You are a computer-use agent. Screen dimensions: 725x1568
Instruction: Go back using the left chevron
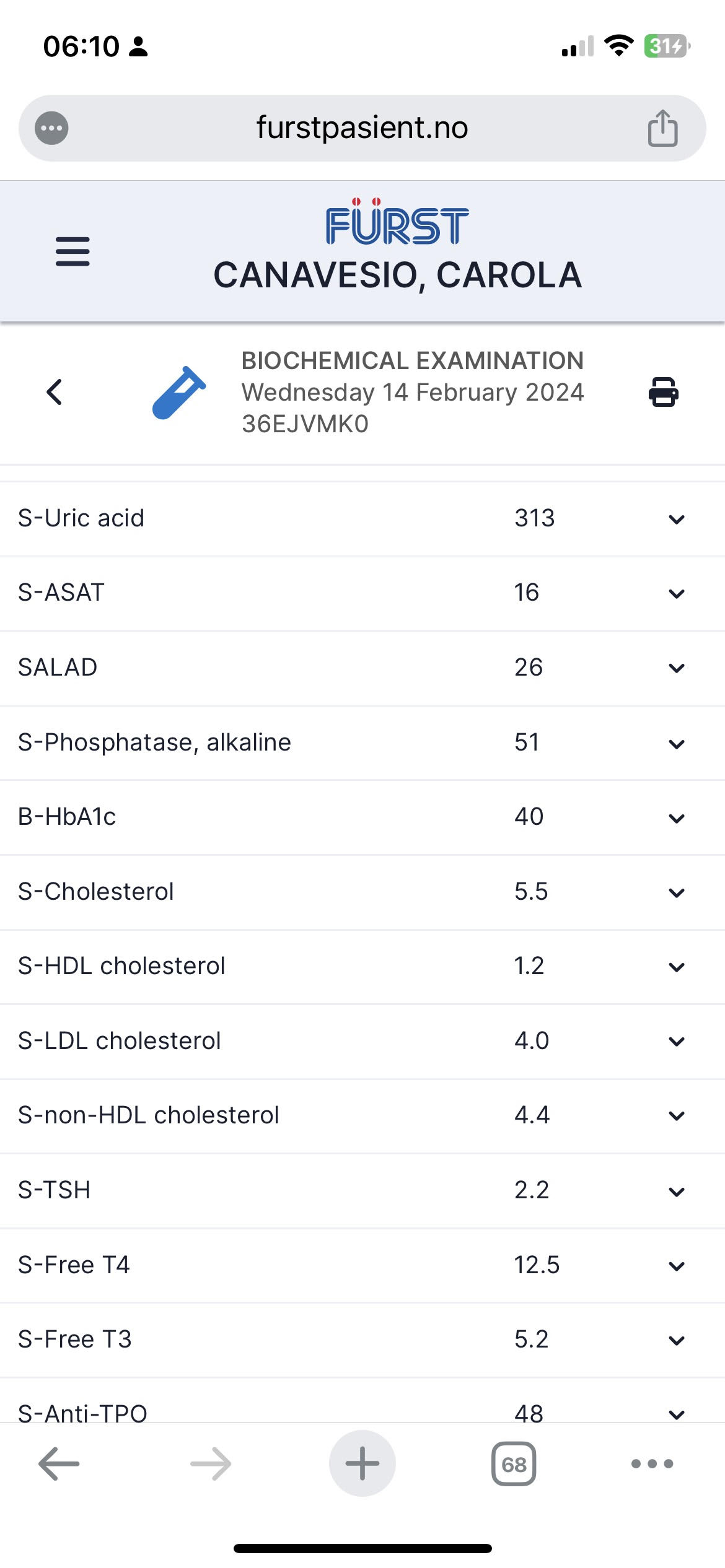click(55, 392)
